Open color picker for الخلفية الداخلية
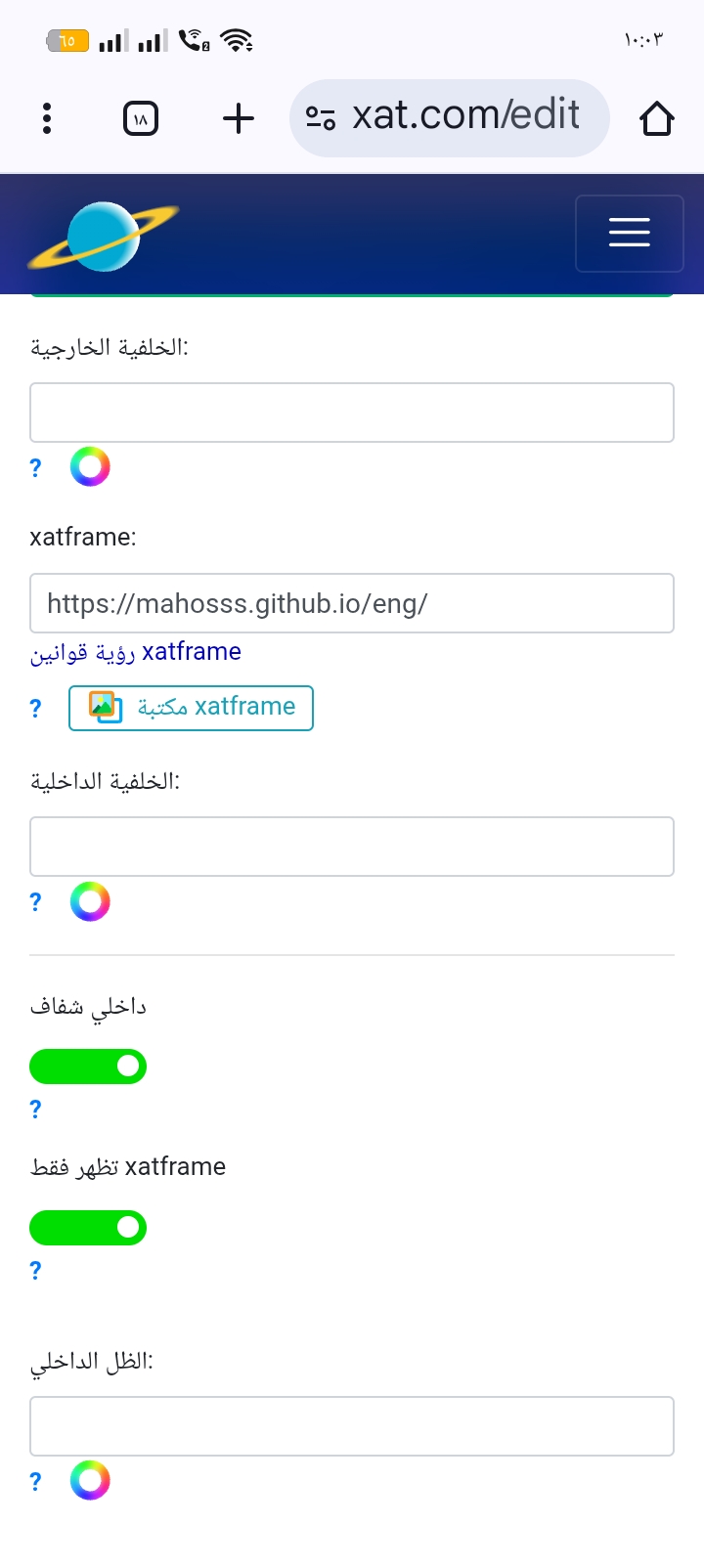 (90, 901)
